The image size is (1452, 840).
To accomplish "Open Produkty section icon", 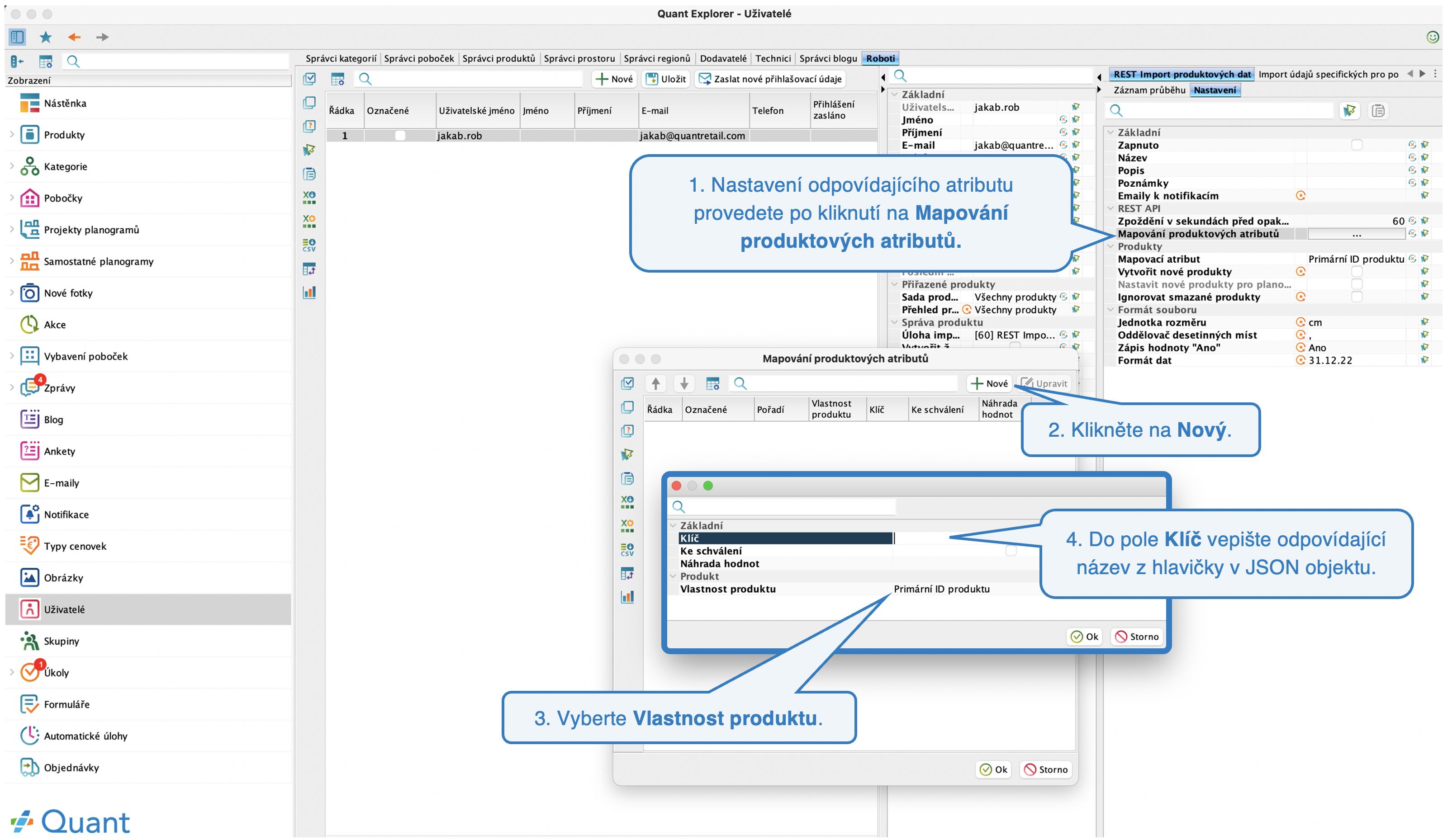I will coord(29,135).
